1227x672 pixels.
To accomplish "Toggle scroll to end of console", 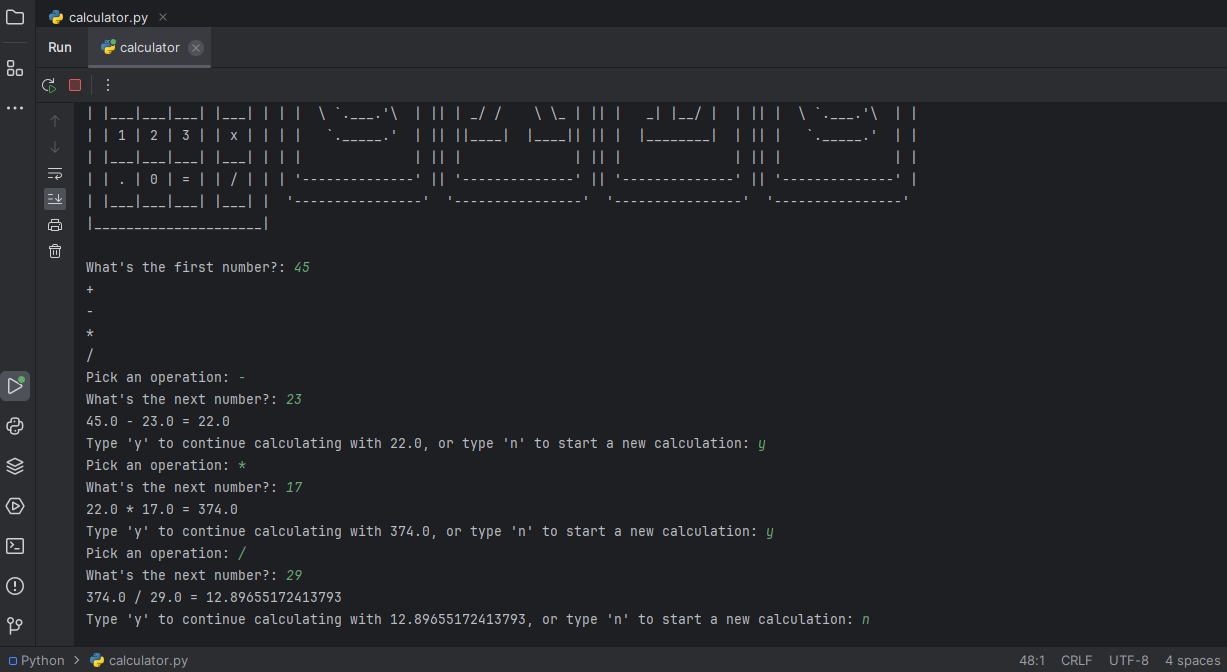I will (55, 199).
